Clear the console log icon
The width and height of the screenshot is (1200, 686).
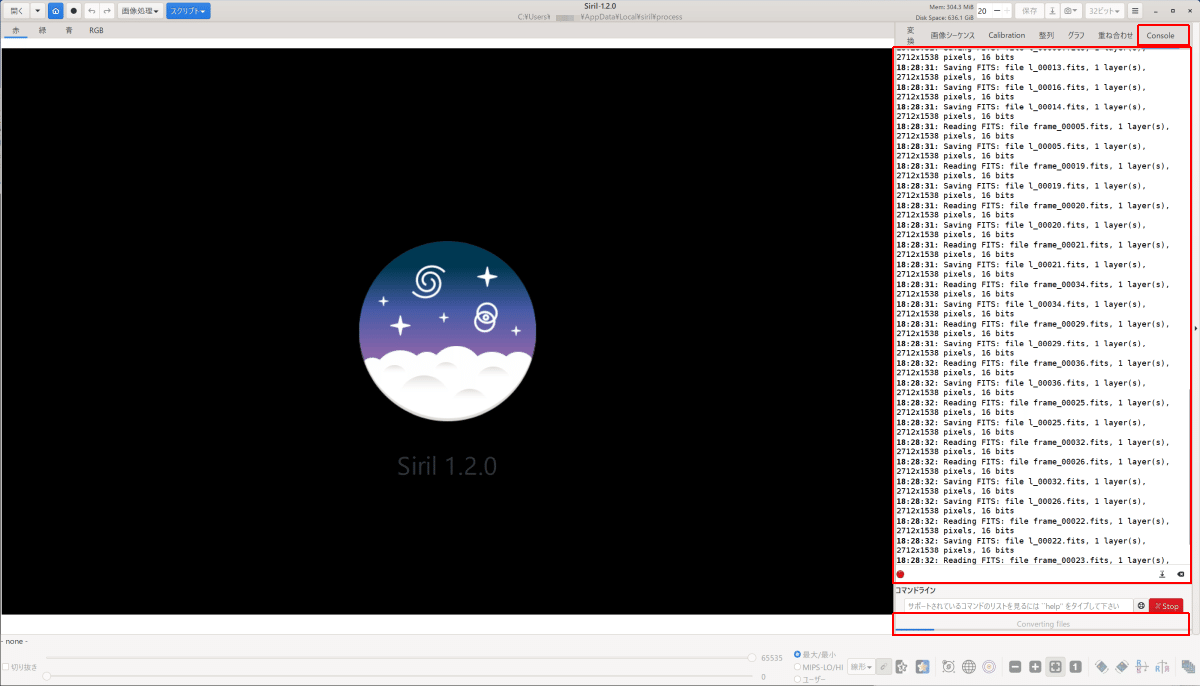(1181, 574)
